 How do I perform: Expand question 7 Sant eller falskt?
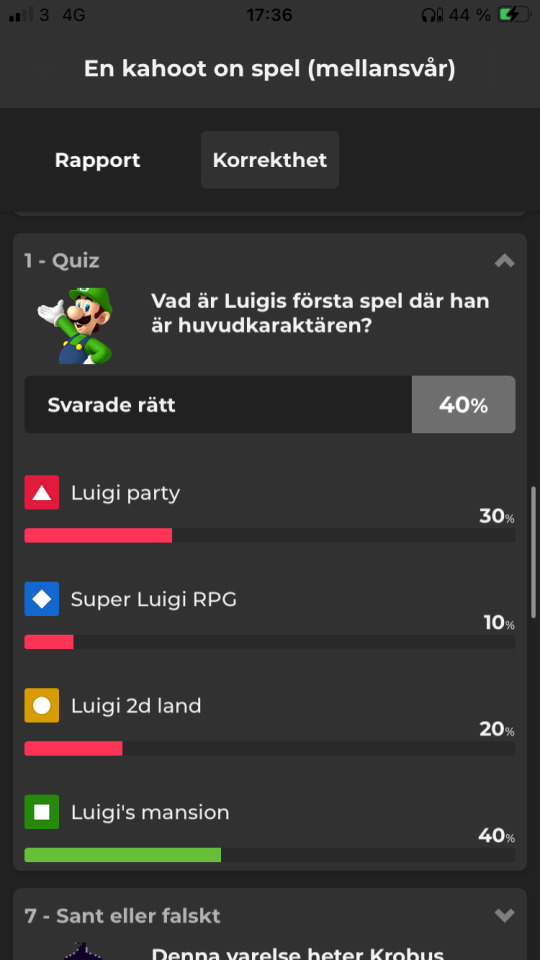504,916
